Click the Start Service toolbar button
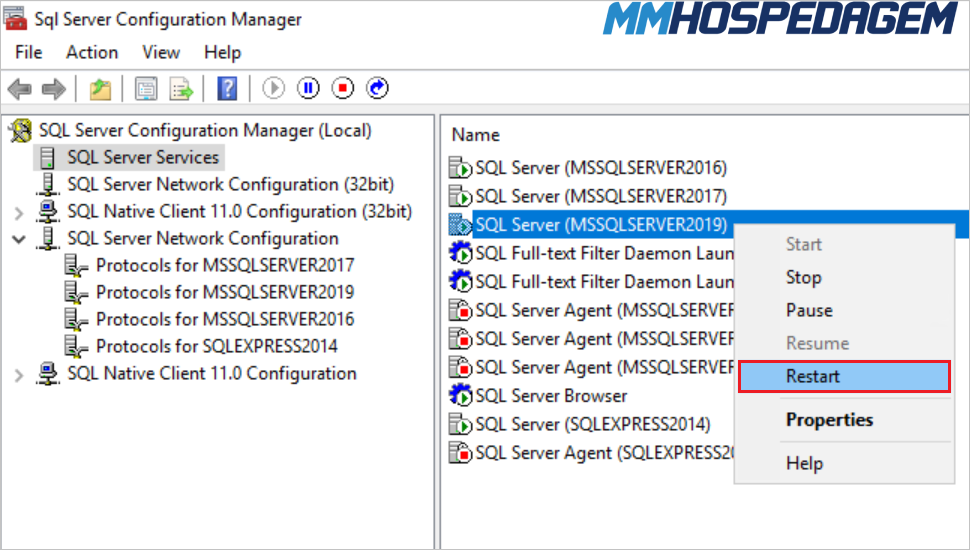The width and height of the screenshot is (970, 550). coord(273,88)
